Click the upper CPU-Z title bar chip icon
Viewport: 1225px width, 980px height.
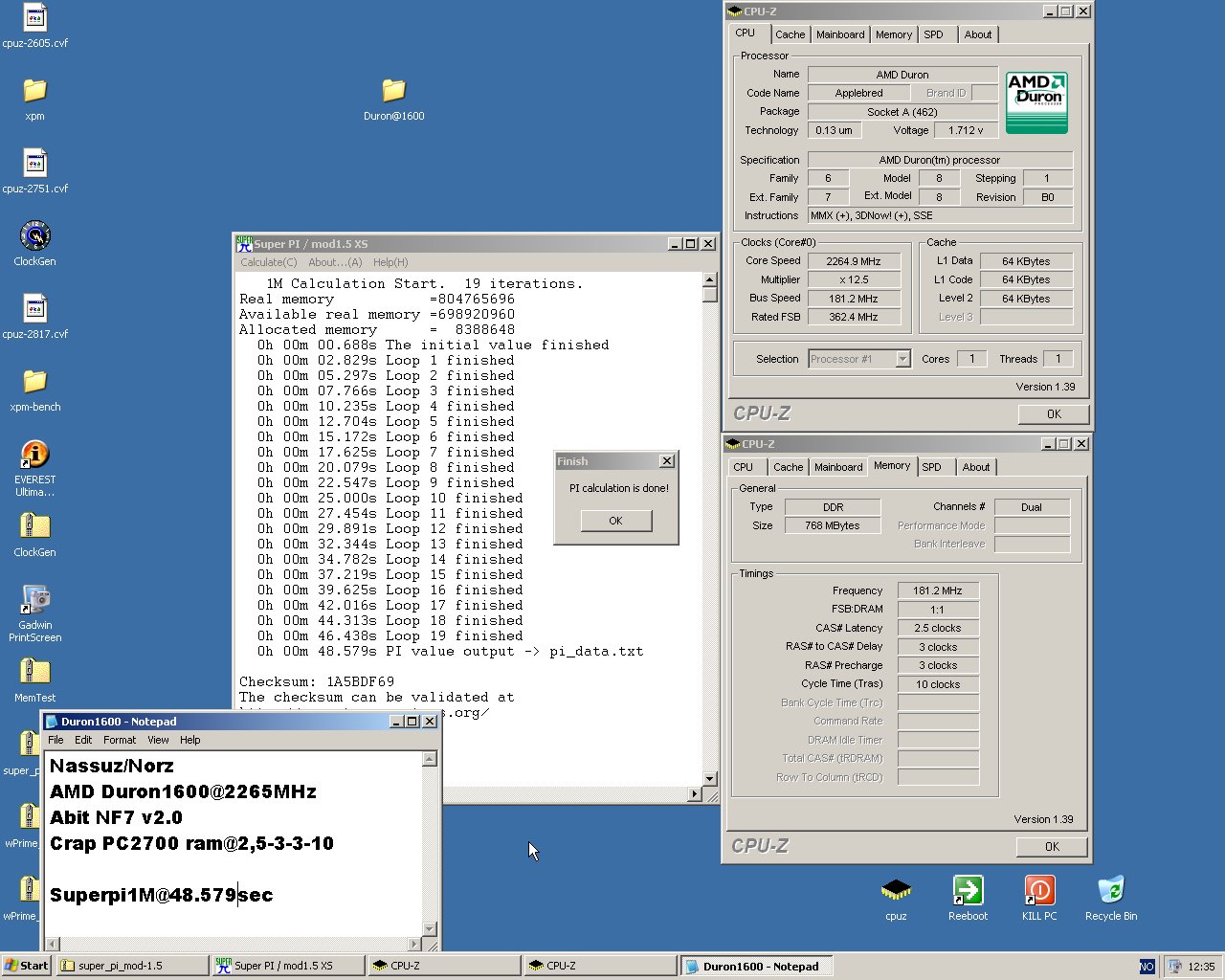point(735,11)
